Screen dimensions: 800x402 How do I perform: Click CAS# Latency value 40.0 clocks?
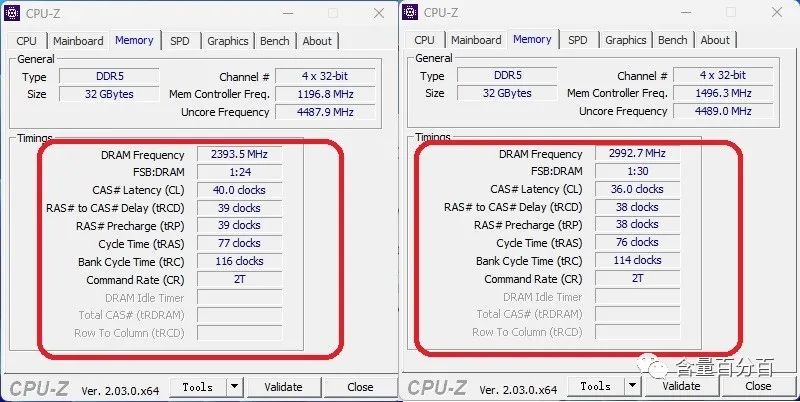239,190
